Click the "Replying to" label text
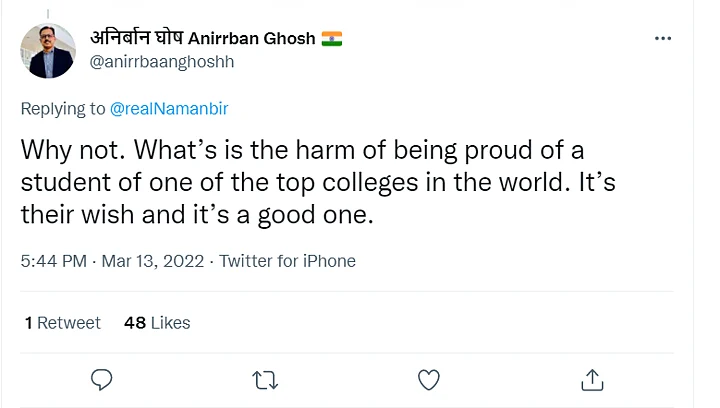The image size is (720, 408). [63, 108]
